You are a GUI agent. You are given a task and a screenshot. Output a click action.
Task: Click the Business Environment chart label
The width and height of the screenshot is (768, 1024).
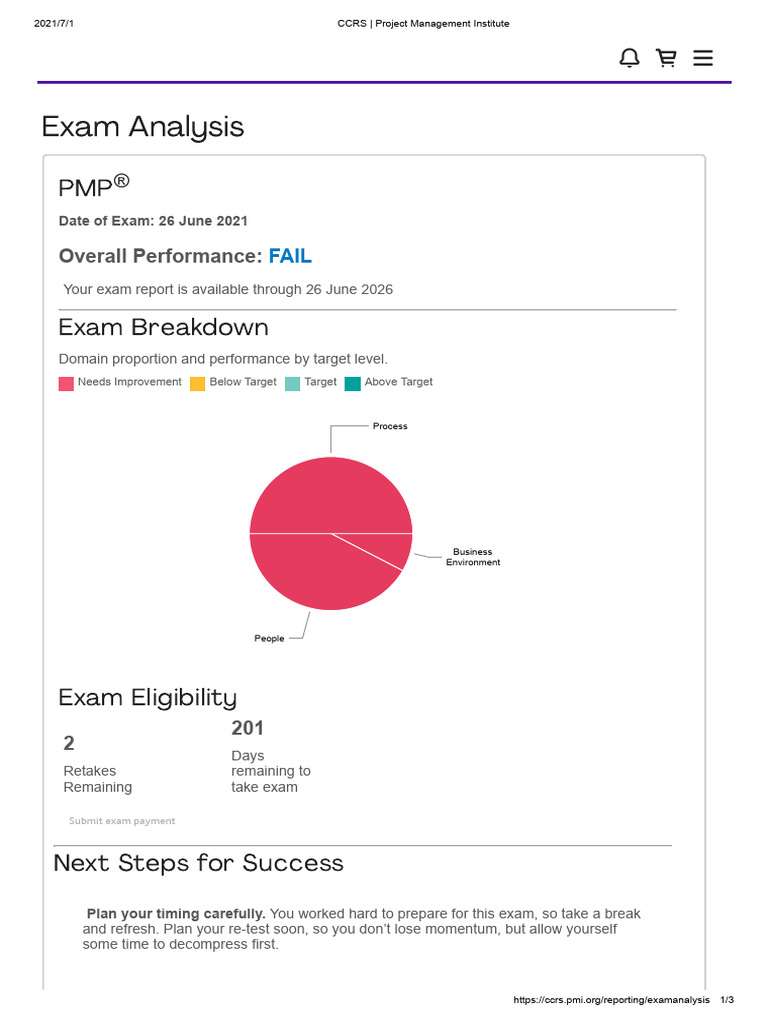[x=473, y=557]
